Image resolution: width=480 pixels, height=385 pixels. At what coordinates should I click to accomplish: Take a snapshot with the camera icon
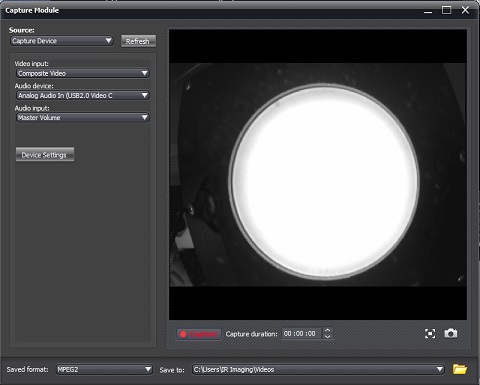[x=451, y=333]
